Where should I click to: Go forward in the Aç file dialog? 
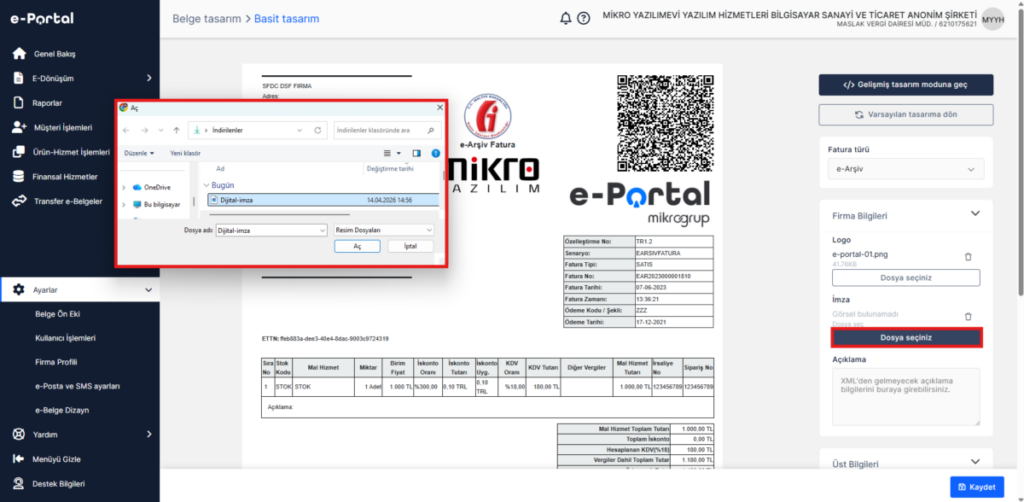coord(144,131)
